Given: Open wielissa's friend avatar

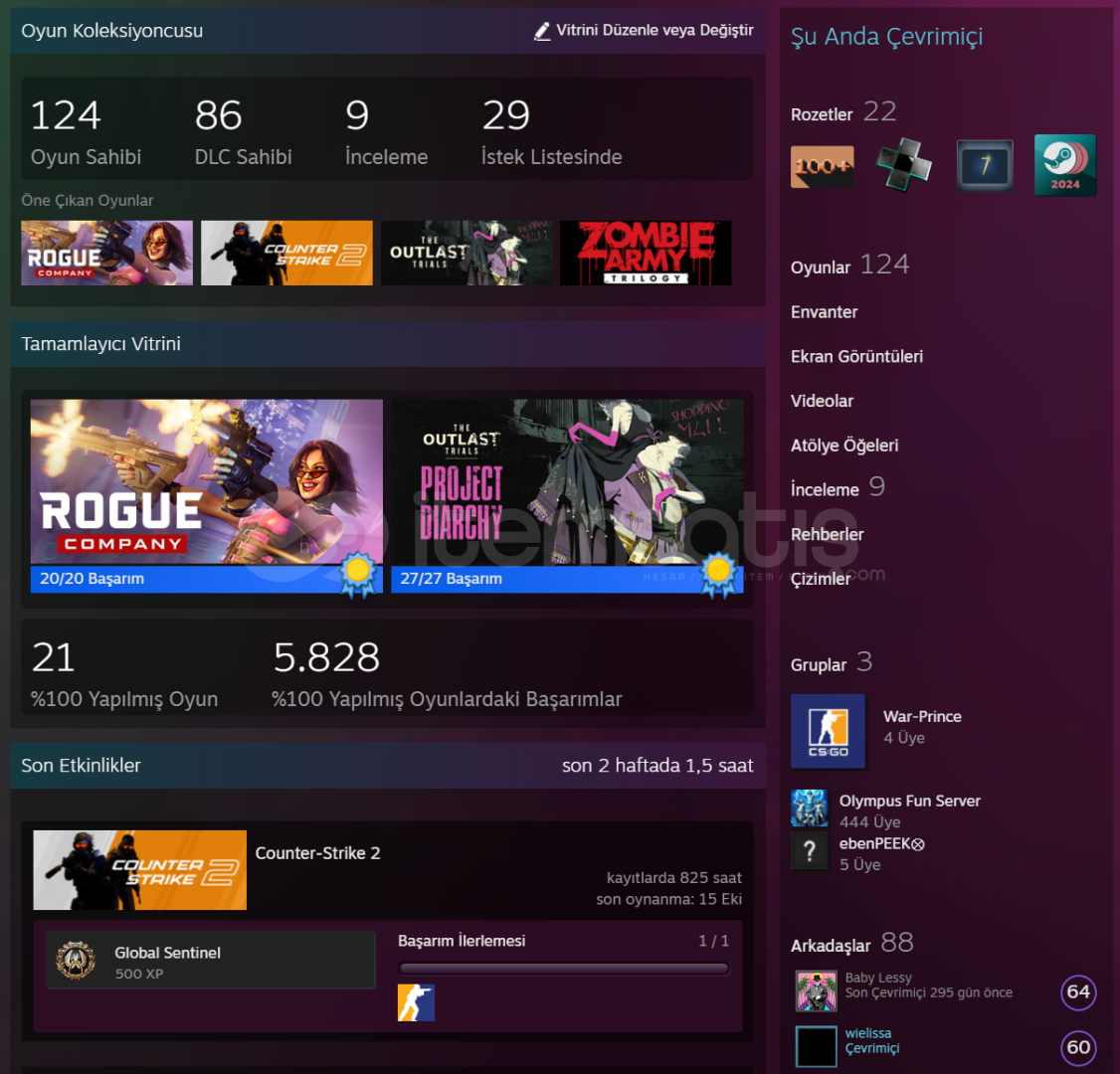Looking at the screenshot, I should pos(817,1046).
